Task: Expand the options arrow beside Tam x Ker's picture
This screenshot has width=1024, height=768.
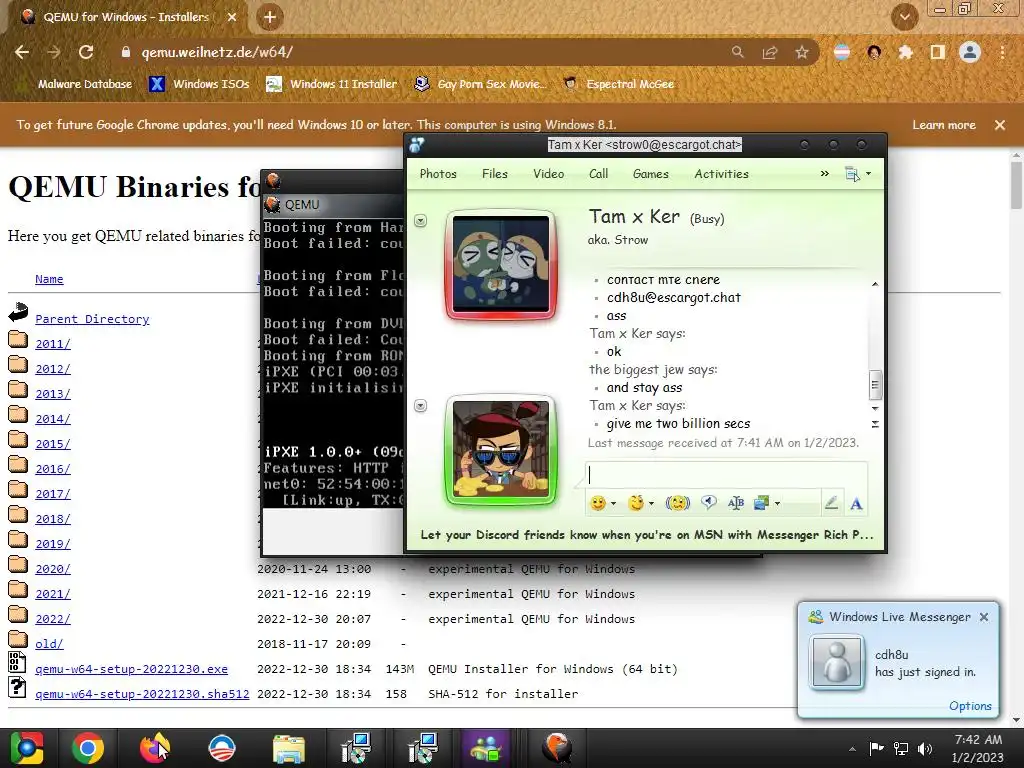Action: (421, 221)
